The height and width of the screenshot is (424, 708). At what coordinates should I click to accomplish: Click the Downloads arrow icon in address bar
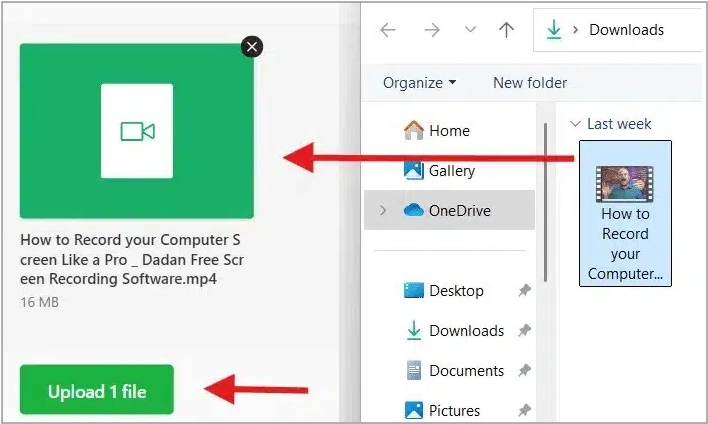pos(554,30)
